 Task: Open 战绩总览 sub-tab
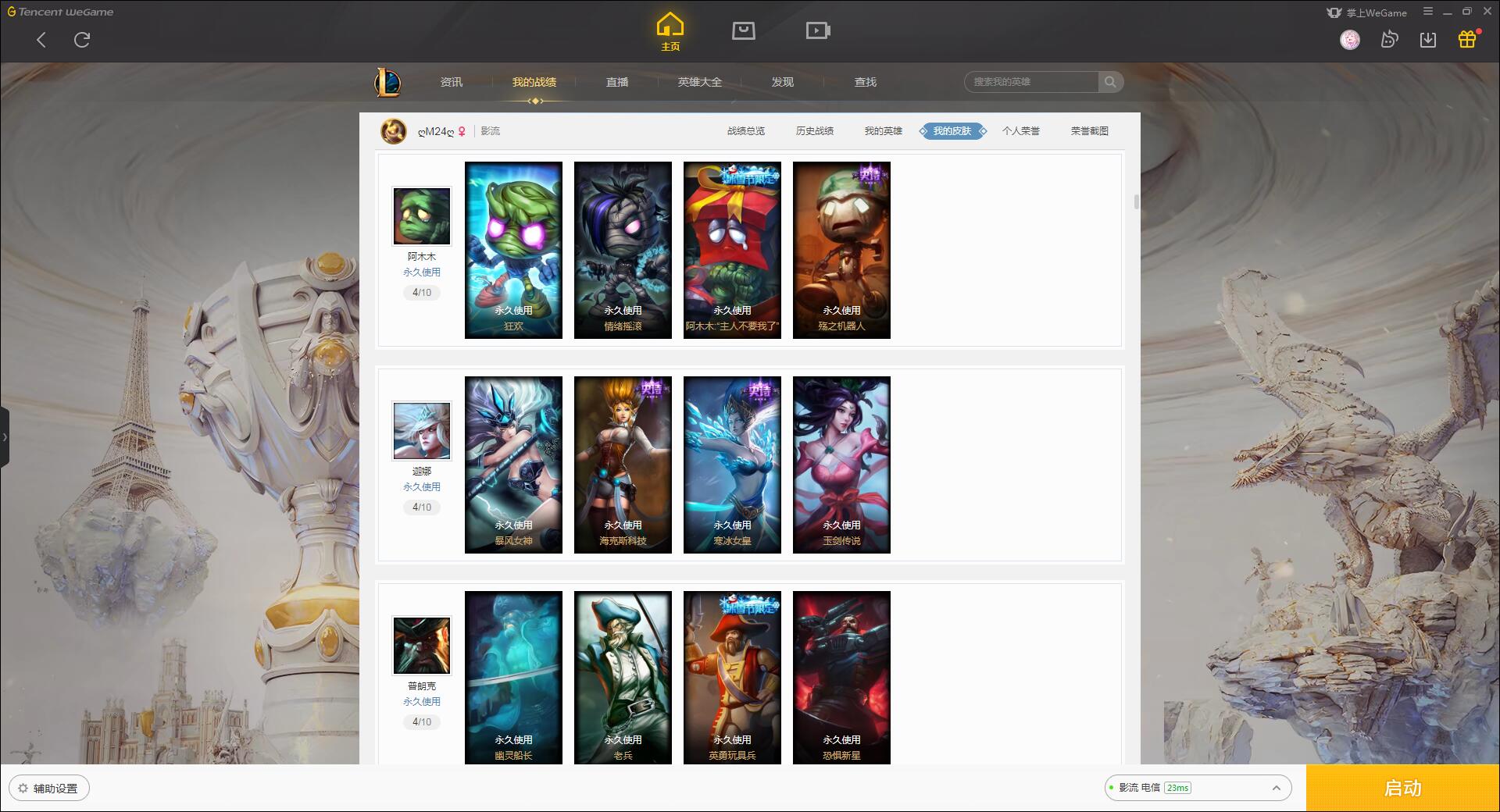746,131
